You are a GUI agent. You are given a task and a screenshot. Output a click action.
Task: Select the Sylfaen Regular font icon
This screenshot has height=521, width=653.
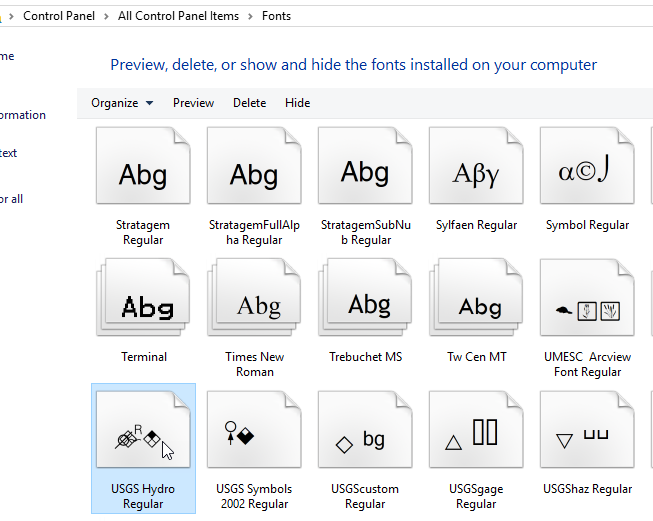(x=476, y=165)
